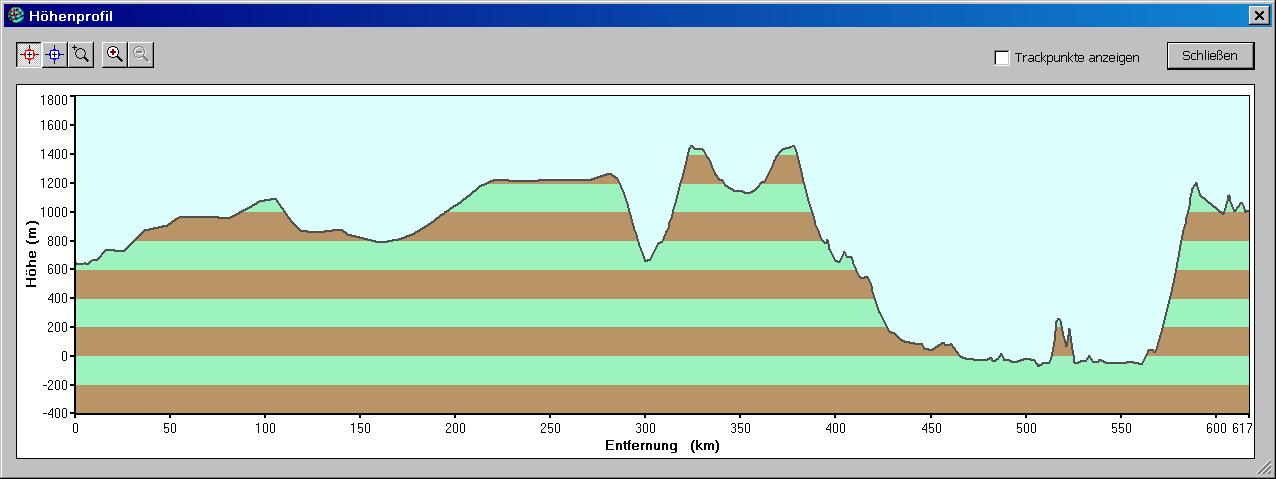Click the Höhenprofil title text
Image resolution: width=1276 pixels, height=479 pixels.
pos(71,16)
